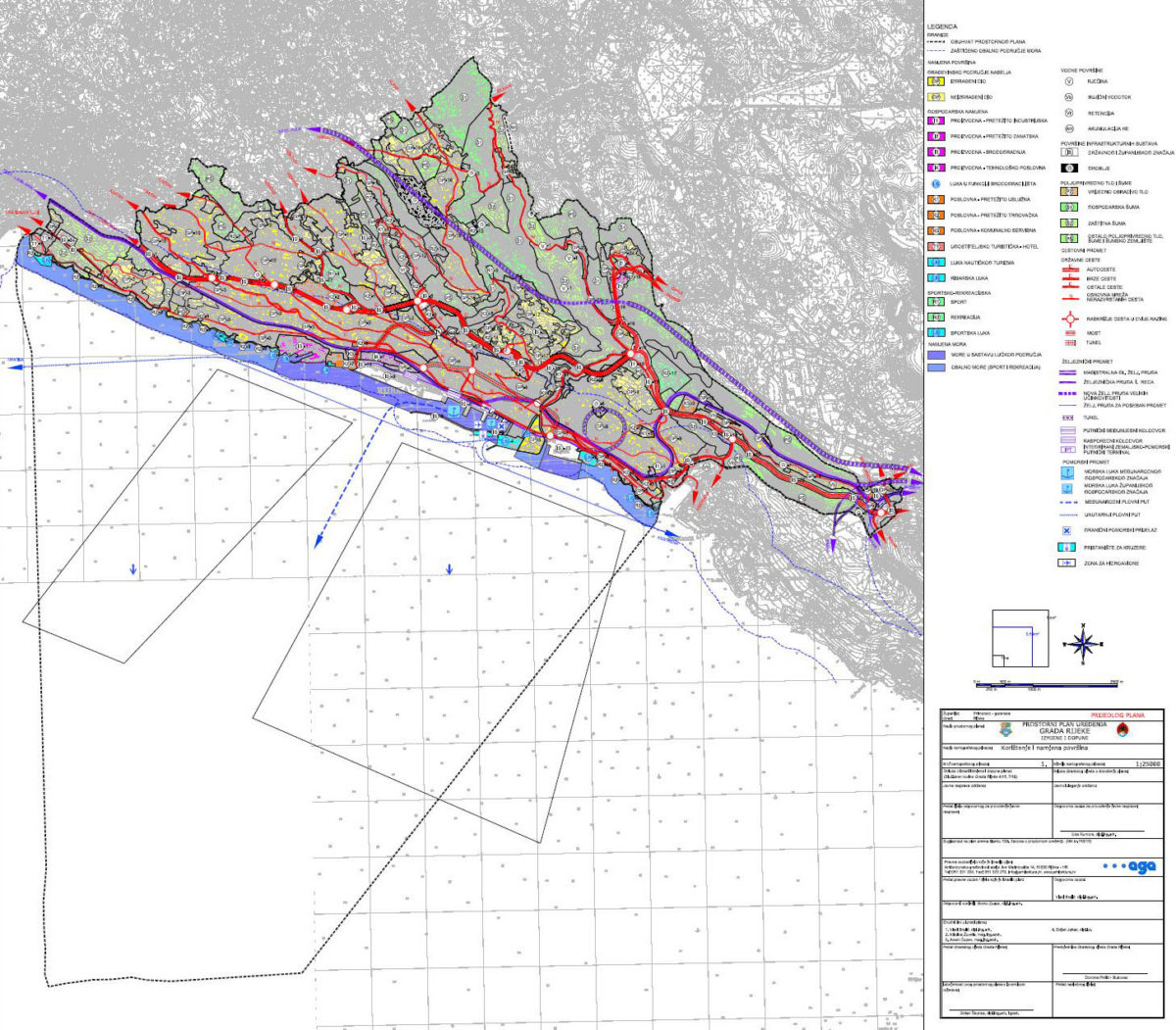Pick the yellow IZGRAĐENI DIO swatch
This screenshot has height=1030, width=1176.
point(936,82)
